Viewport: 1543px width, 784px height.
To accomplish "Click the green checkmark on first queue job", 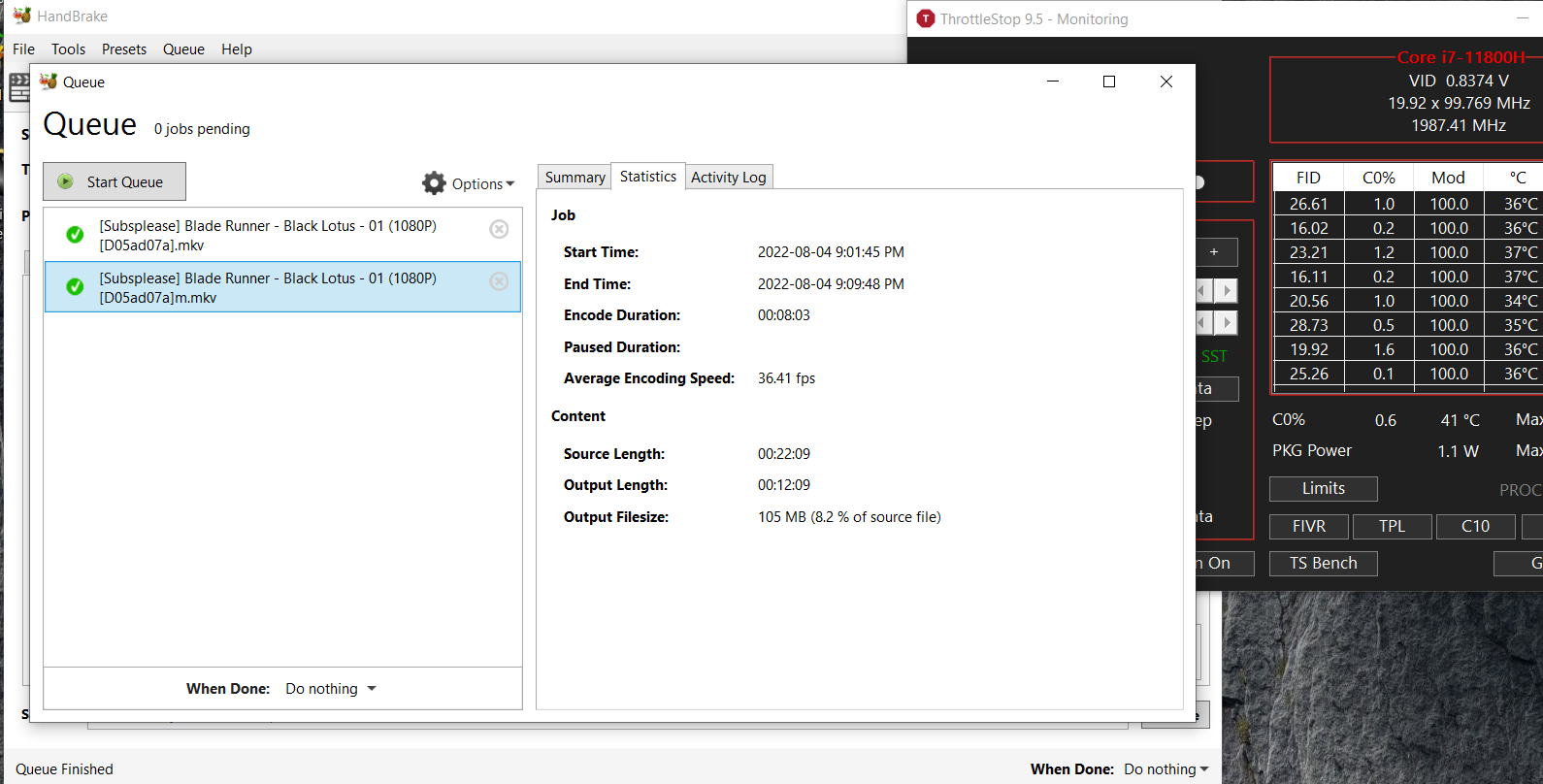I will point(75,234).
